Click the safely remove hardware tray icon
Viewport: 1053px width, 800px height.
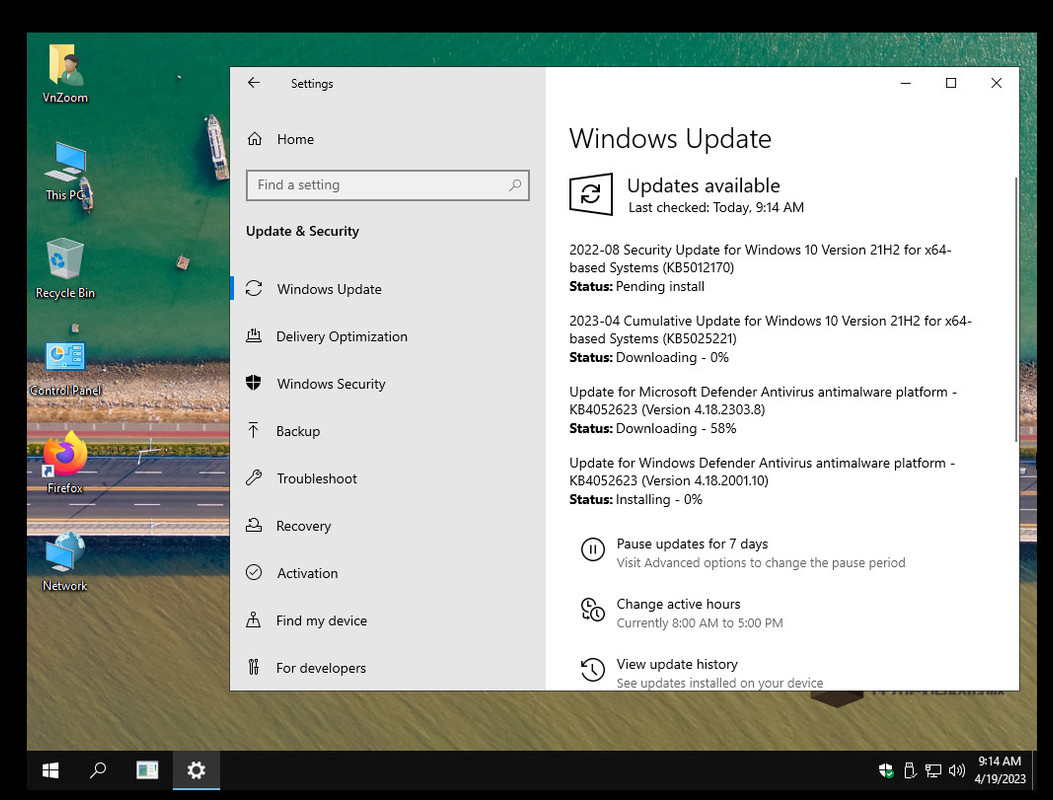[910, 770]
